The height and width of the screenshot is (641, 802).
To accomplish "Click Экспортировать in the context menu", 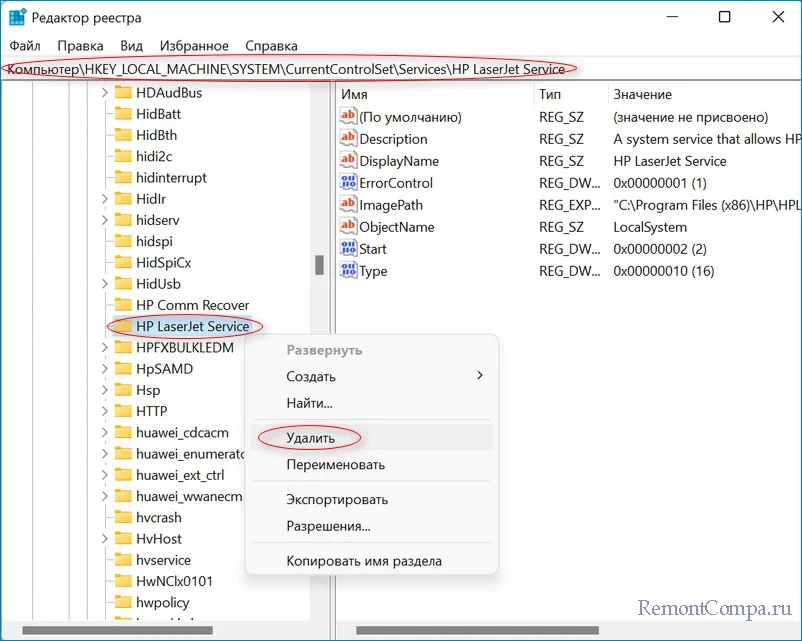I will tap(337, 500).
